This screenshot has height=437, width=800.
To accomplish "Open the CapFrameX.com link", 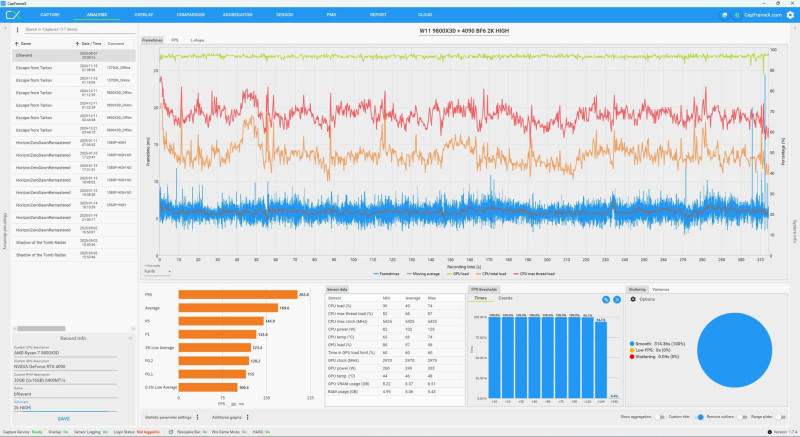I will [x=763, y=15].
